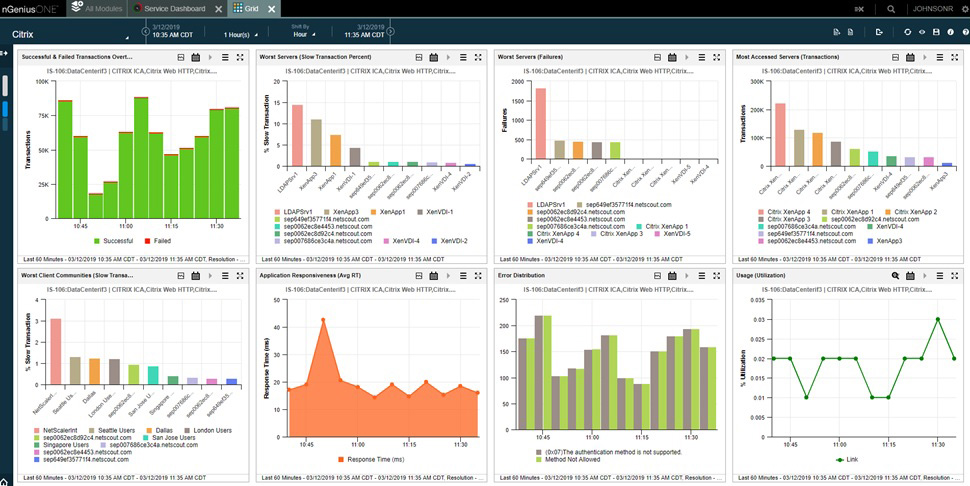970x486 pixels.
Task: Go to home icon at bottom left
Action: pyautogui.click(x=4, y=482)
